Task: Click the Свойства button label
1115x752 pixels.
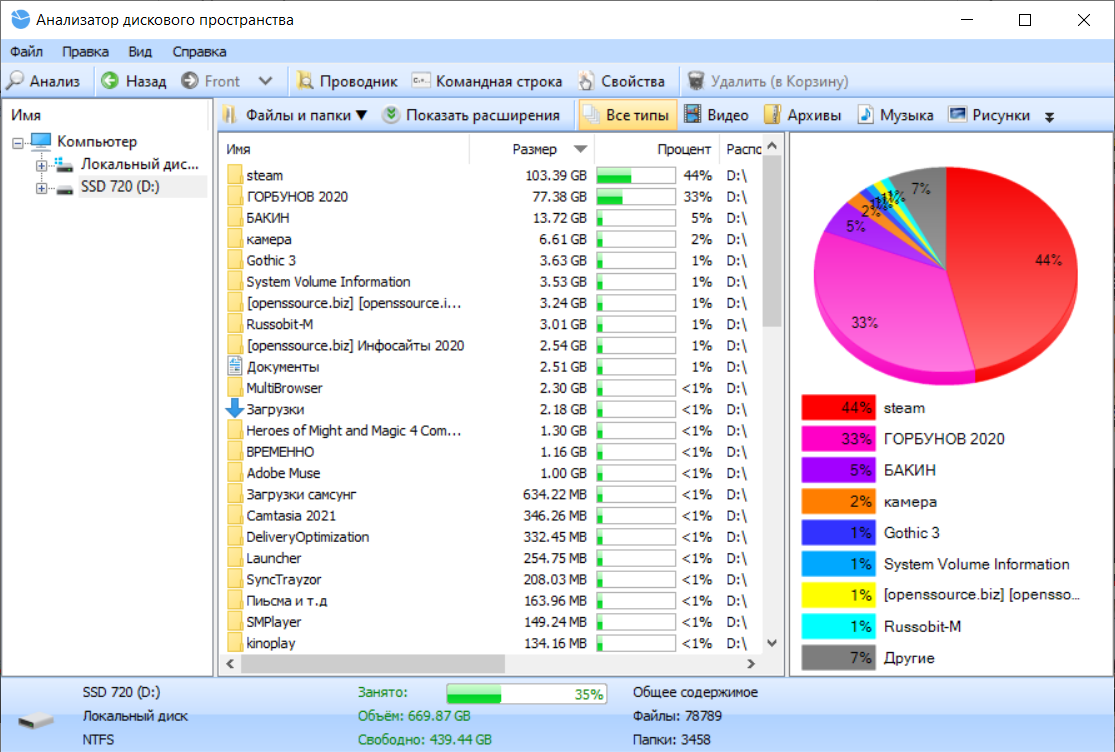Action: (633, 81)
